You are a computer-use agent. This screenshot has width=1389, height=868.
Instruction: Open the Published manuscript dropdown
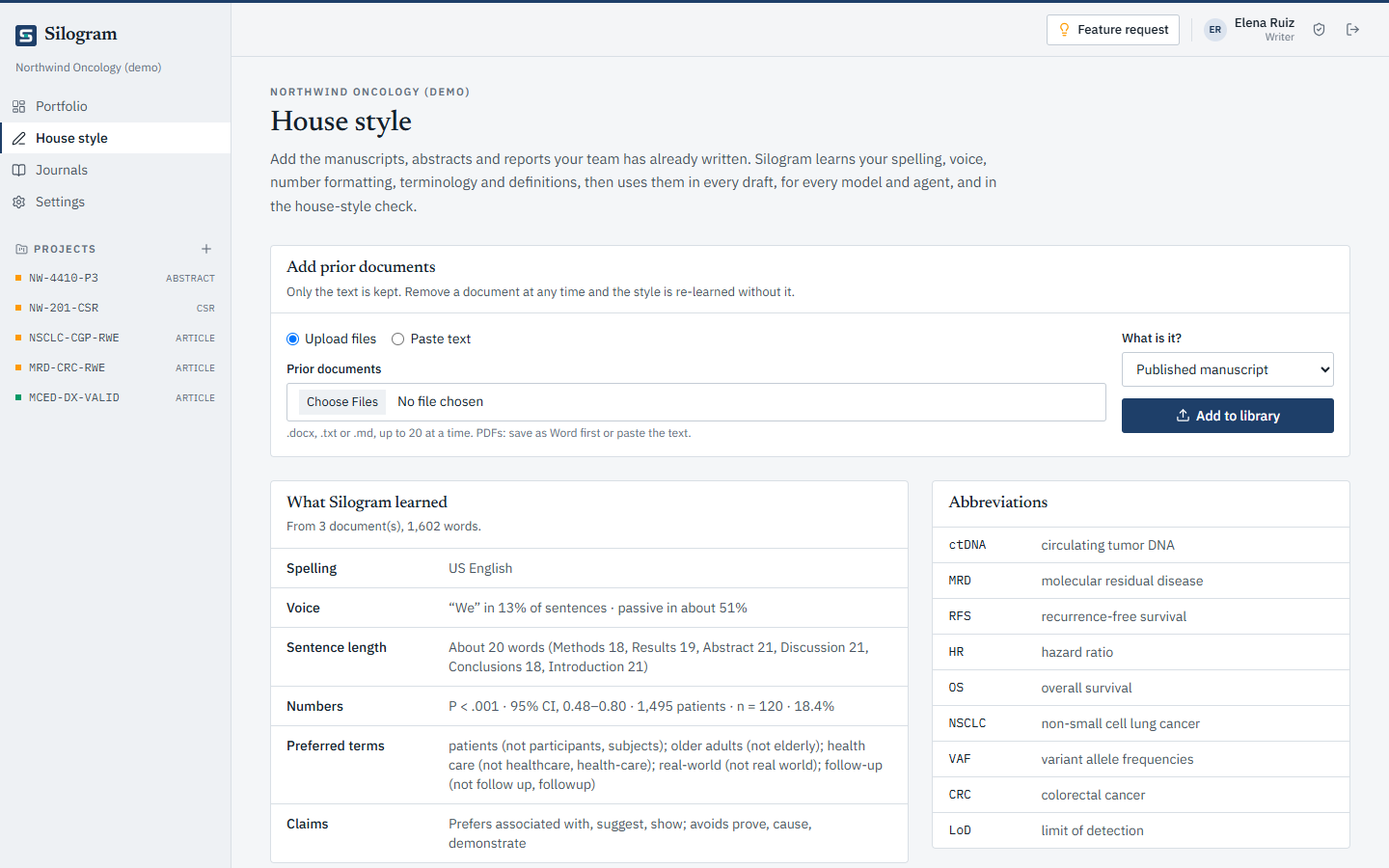point(1228,369)
